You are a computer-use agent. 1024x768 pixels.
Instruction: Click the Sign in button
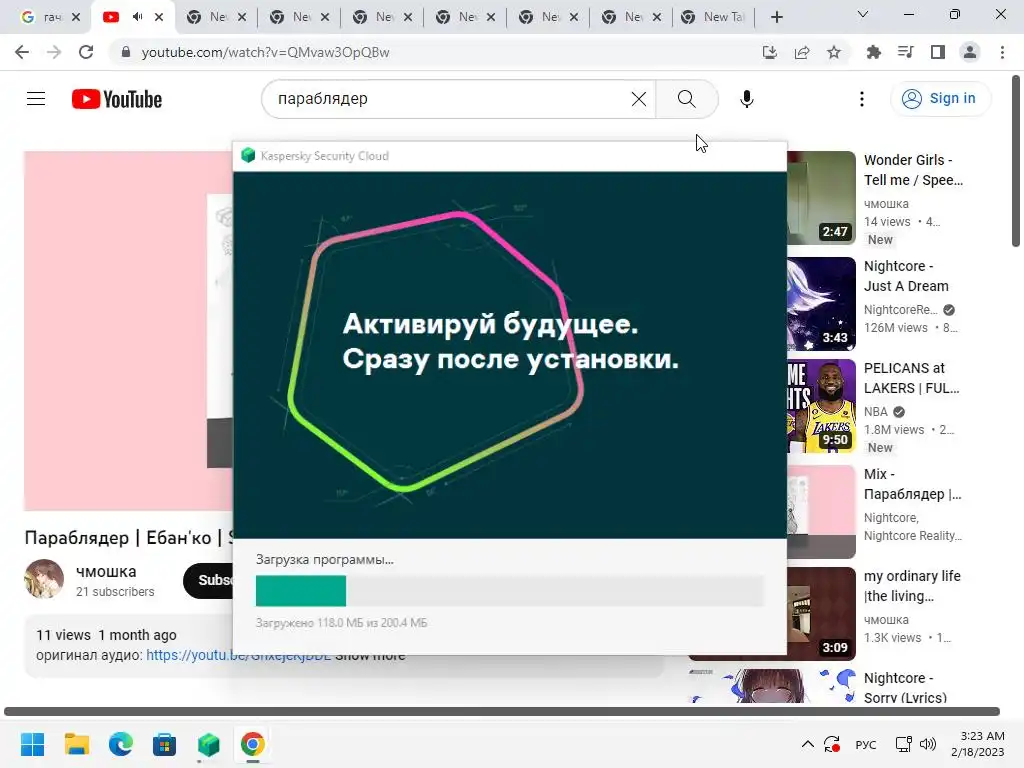[940, 99]
